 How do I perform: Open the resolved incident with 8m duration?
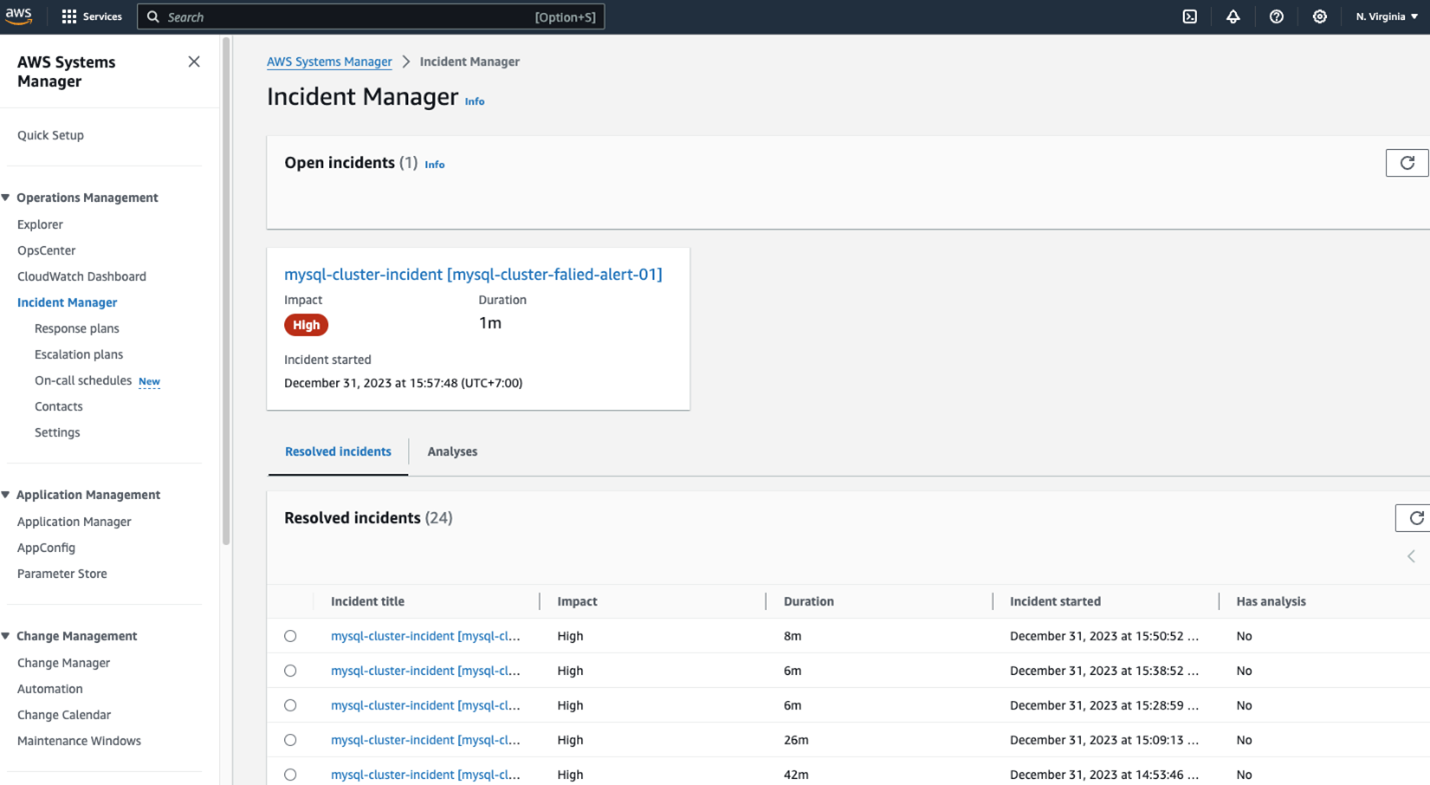(425, 636)
